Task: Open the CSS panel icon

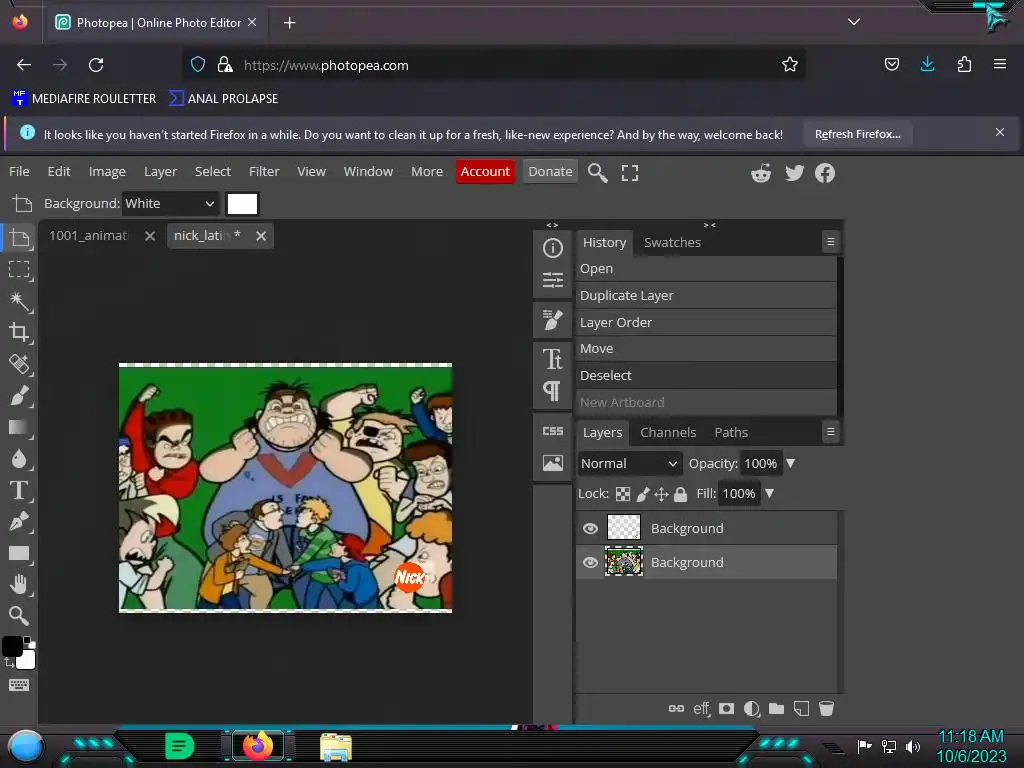Action: coord(552,431)
